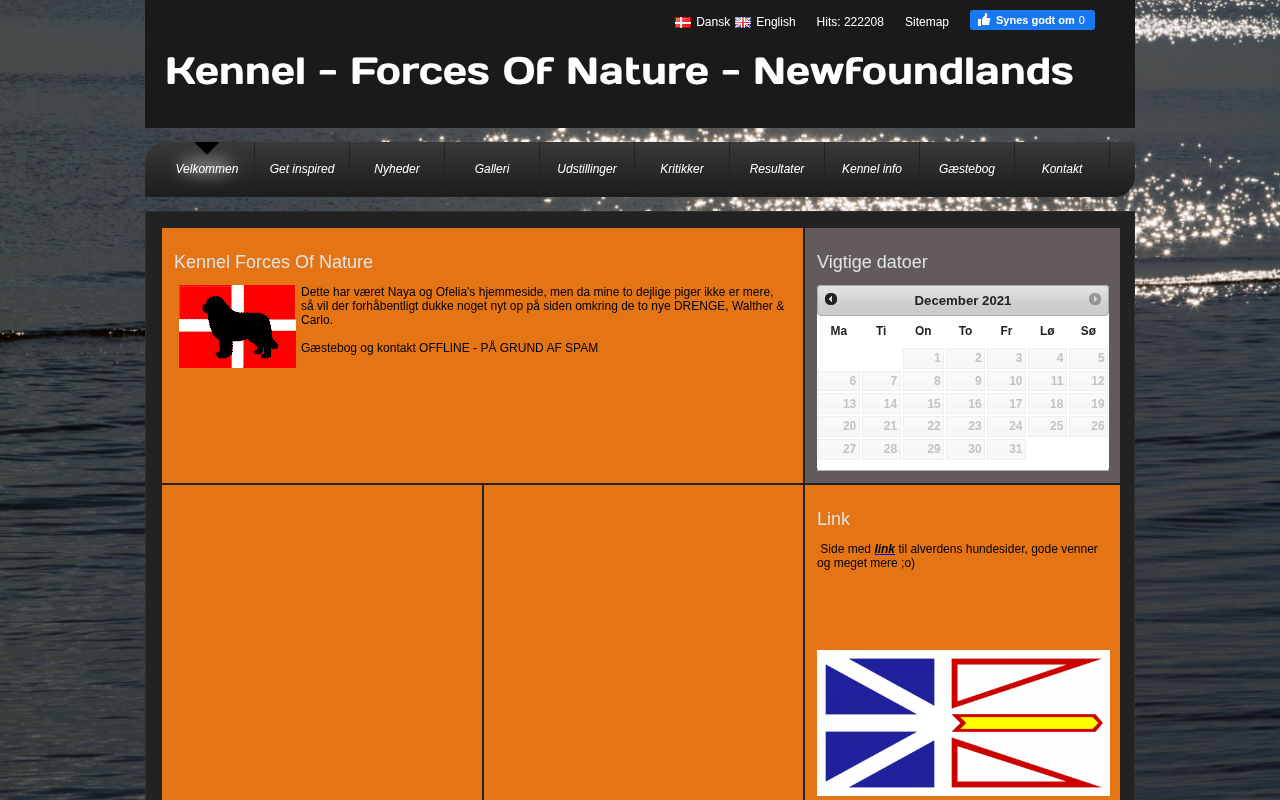Screen dimensions: 1280x800
Task: Click the Newfoundland and Labrador flag image
Action: 963,723
